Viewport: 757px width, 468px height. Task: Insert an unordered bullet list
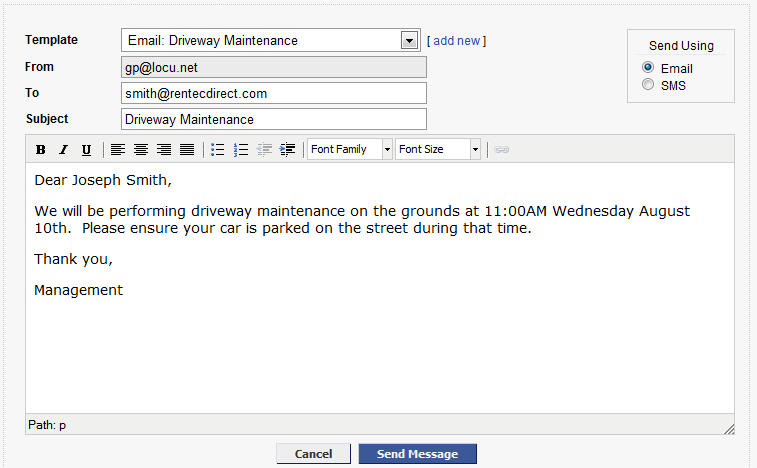coord(218,150)
